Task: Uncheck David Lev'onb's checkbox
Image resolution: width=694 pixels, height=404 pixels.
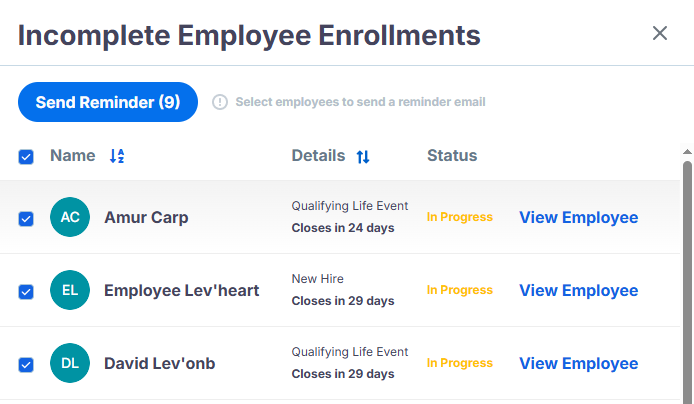Action: (26, 365)
